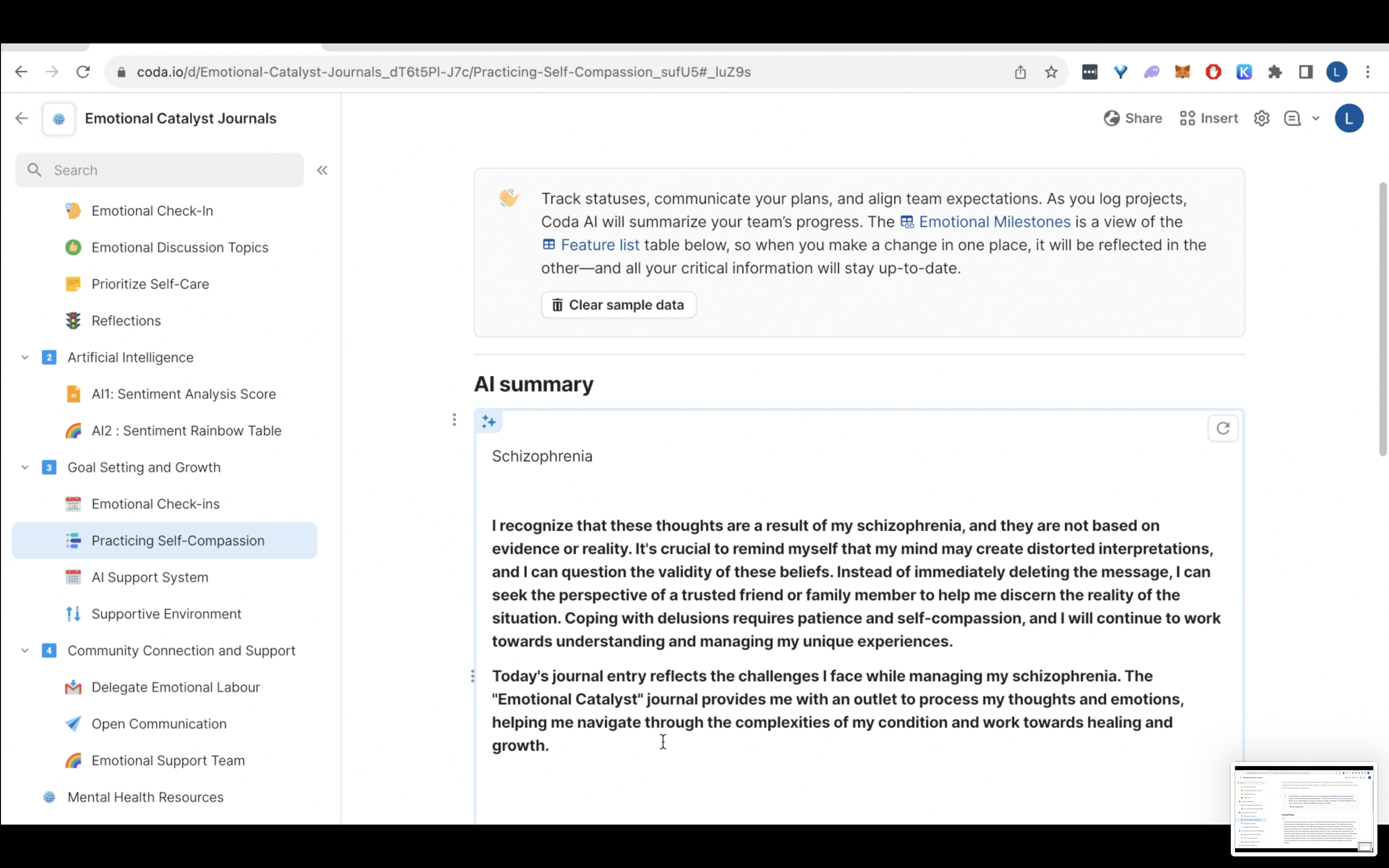Image resolution: width=1389 pixels, height=868 pixels.
Task: Open the Extensions puzzle piece icon
Action: (x=1275, y=72)
